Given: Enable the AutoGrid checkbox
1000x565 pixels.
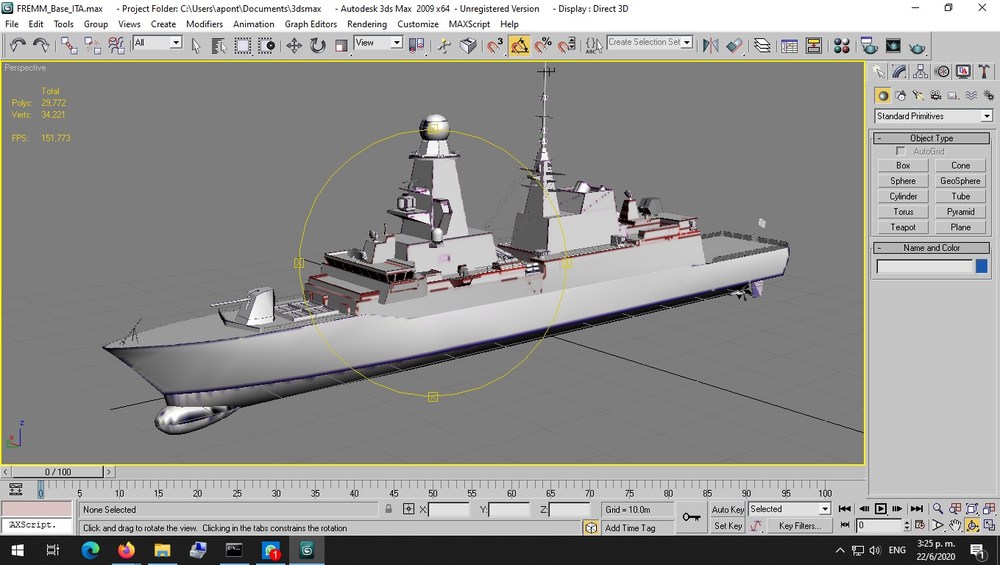Looking at the screenshot, I should click(901, 151).
